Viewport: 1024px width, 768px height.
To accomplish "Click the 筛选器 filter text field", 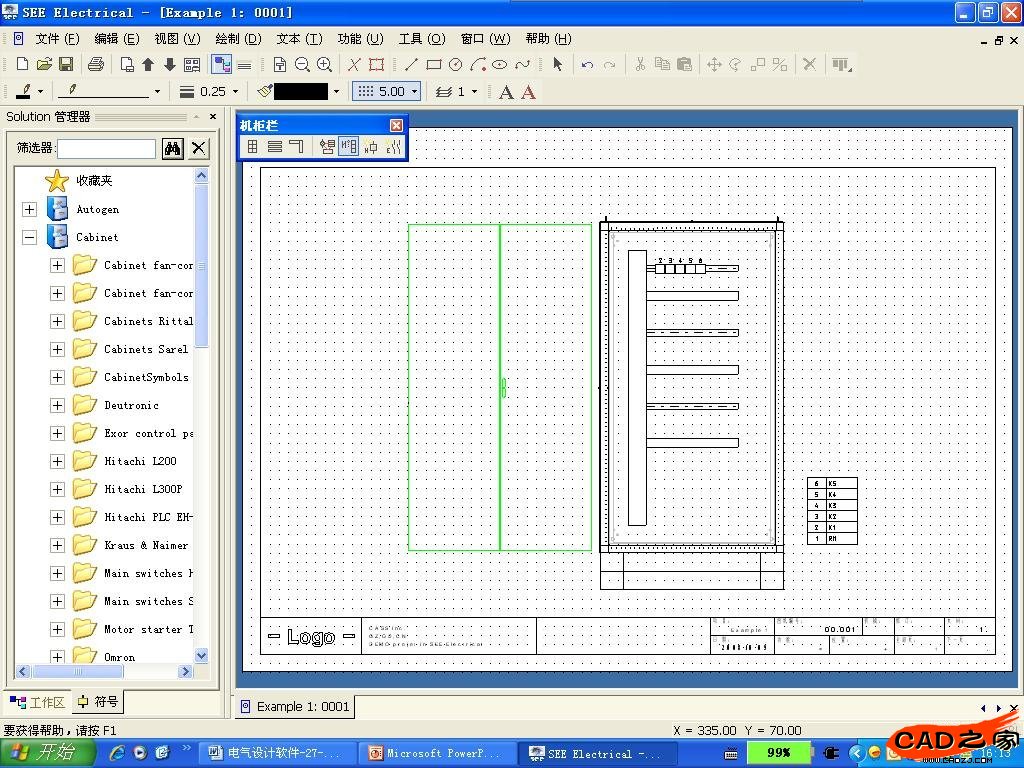I will click(x=106, y=149).
